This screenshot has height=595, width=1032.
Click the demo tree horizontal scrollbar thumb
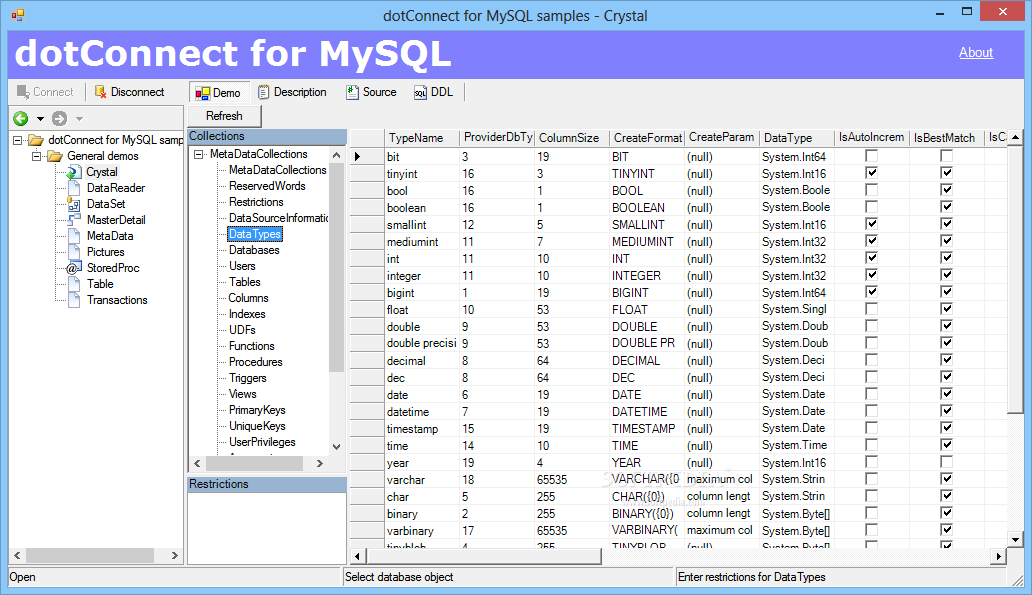(90, 556)
